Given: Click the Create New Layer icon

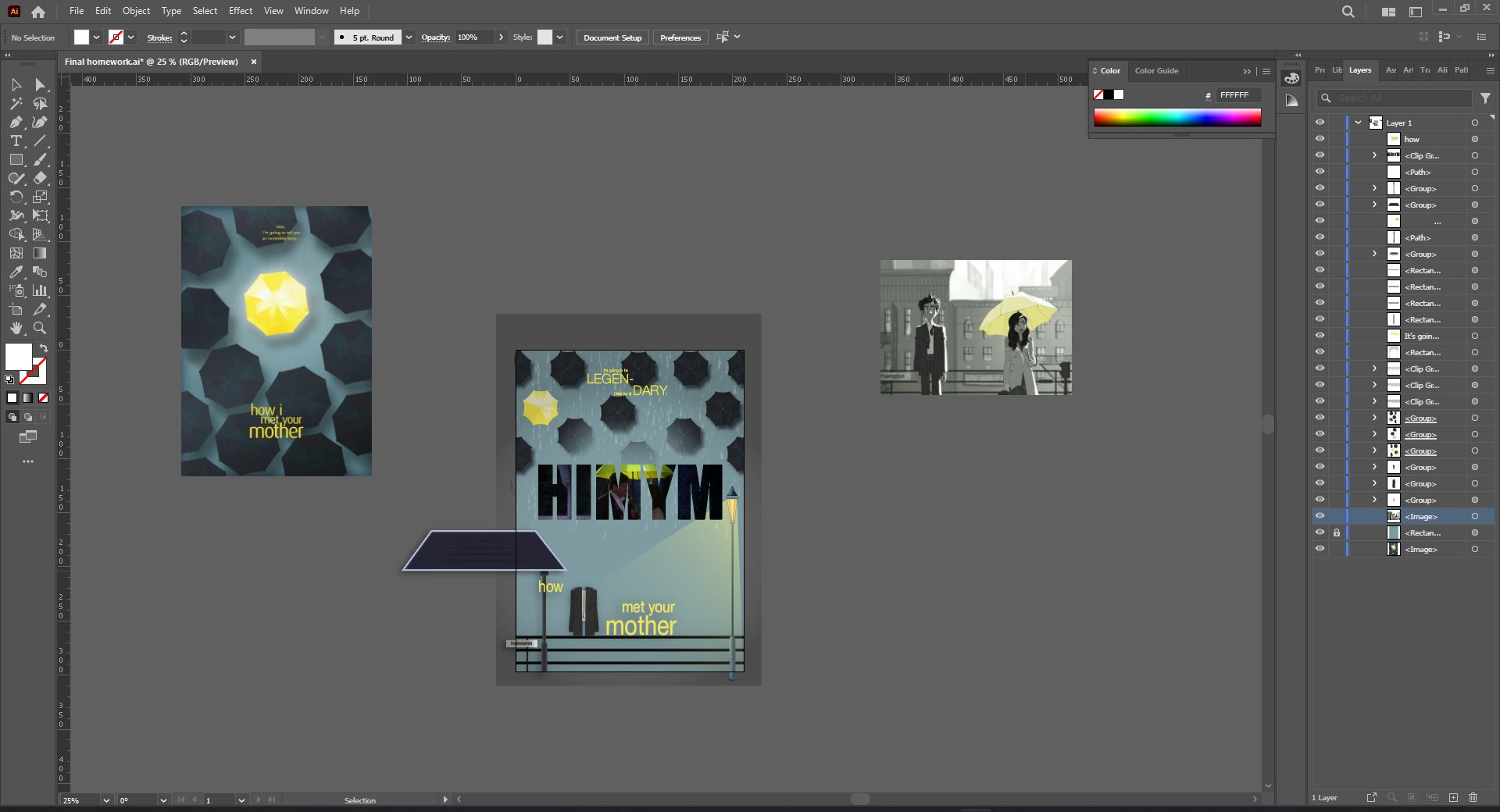Looking at the screenshot, I should pyautogui.click(x=1453, y=797).
